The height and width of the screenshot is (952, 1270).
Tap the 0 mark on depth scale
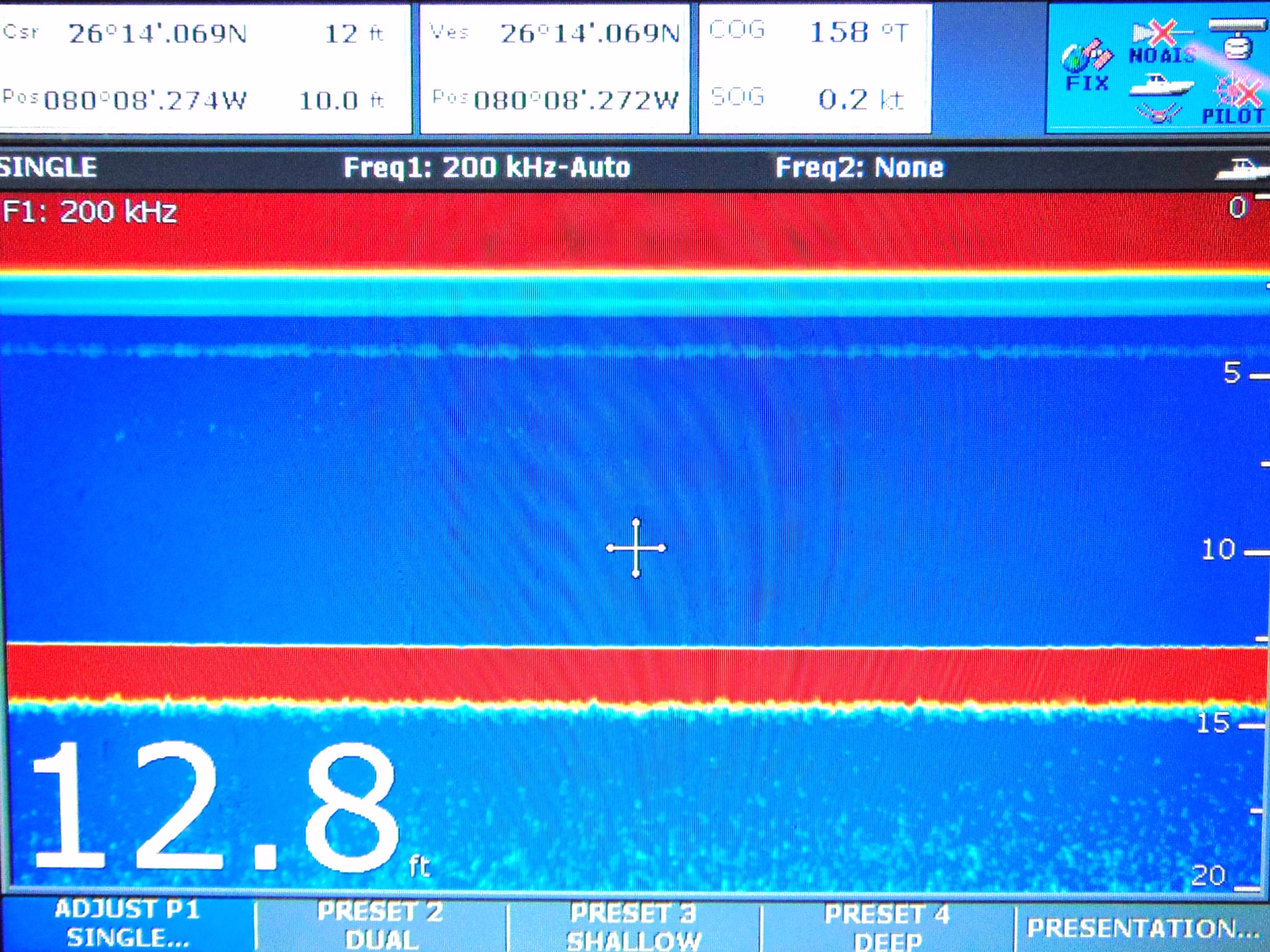[1237, 208]
